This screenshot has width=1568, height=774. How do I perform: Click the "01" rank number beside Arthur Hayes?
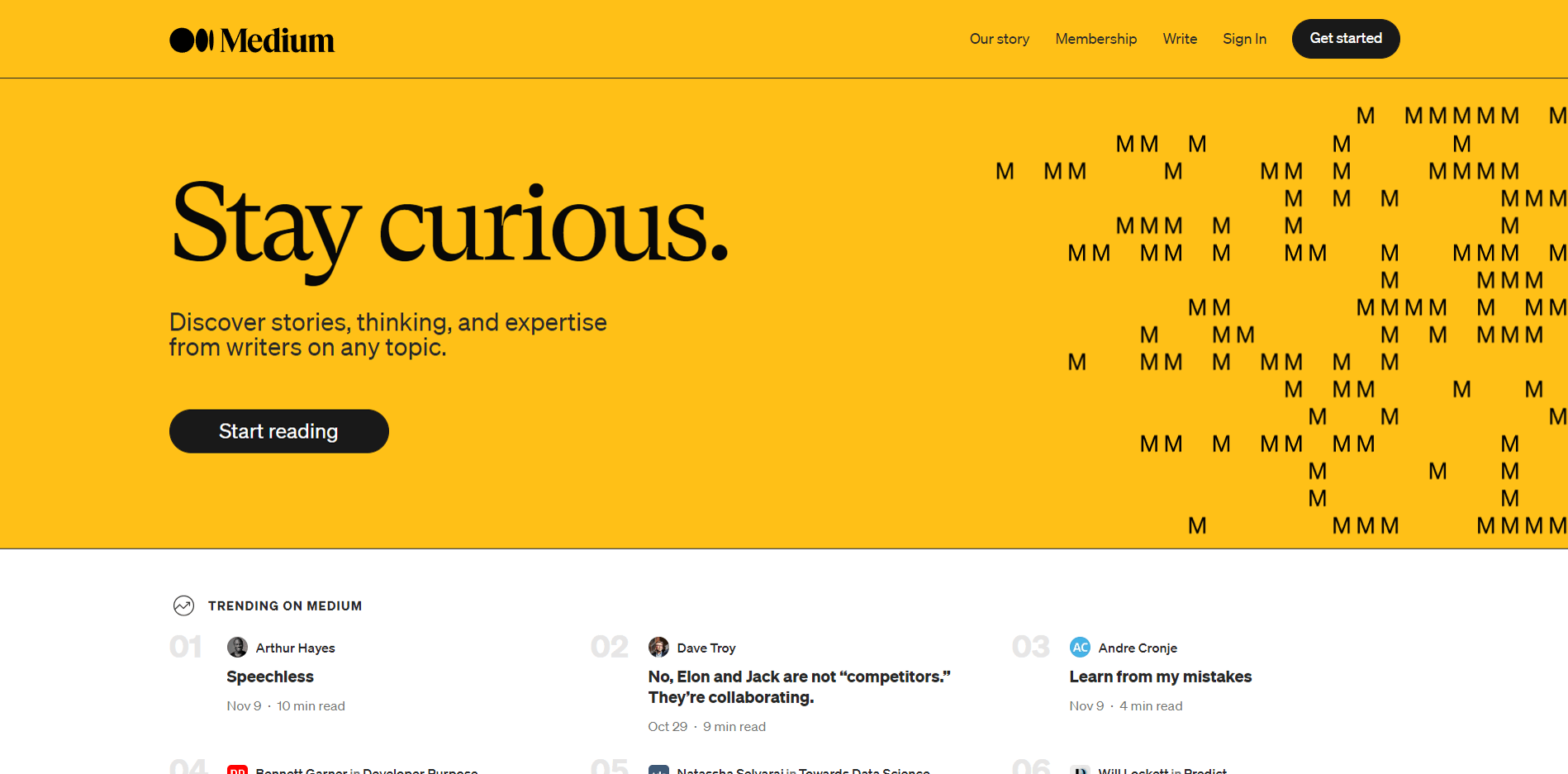[186, 647]
